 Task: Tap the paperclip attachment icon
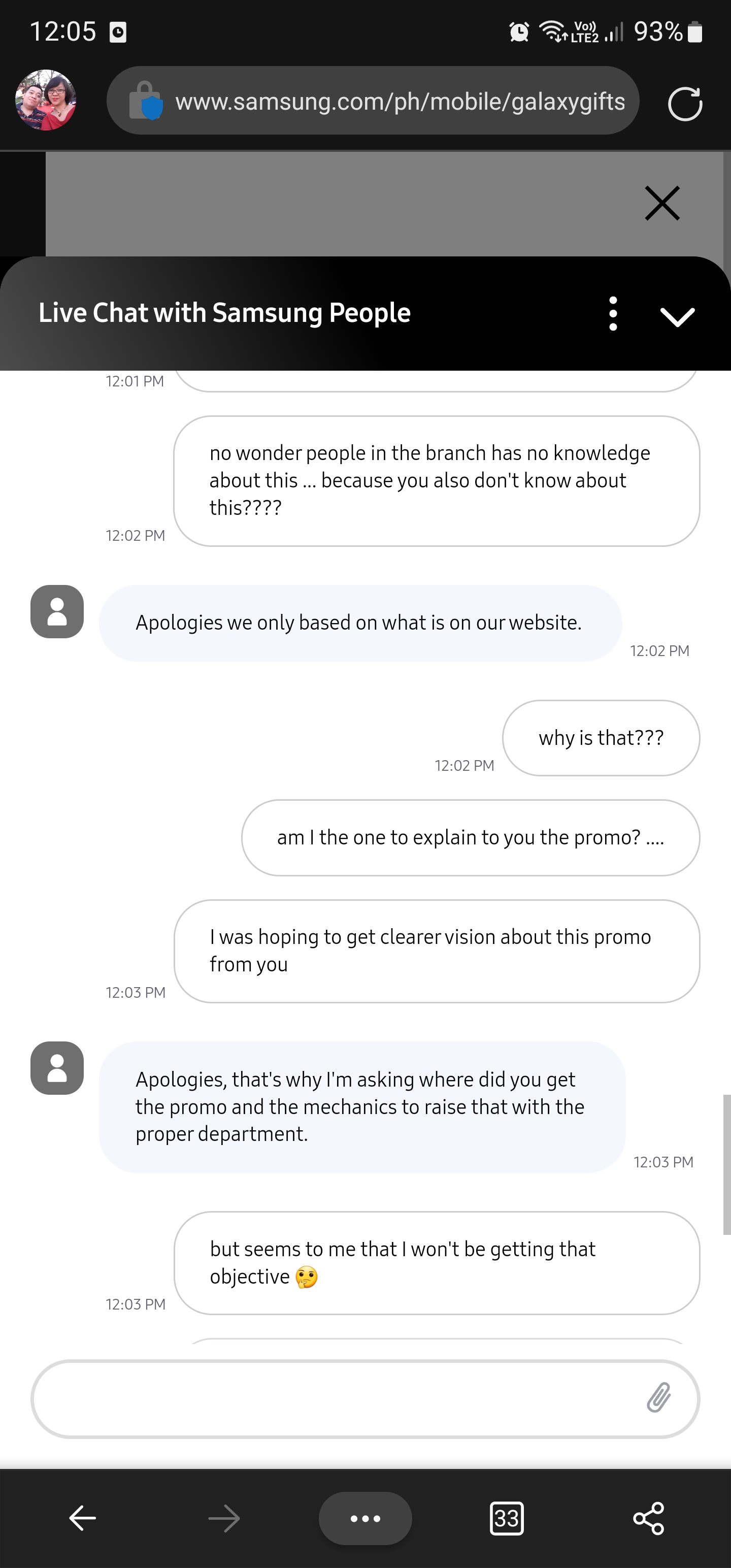click(x=658, y=1397)
